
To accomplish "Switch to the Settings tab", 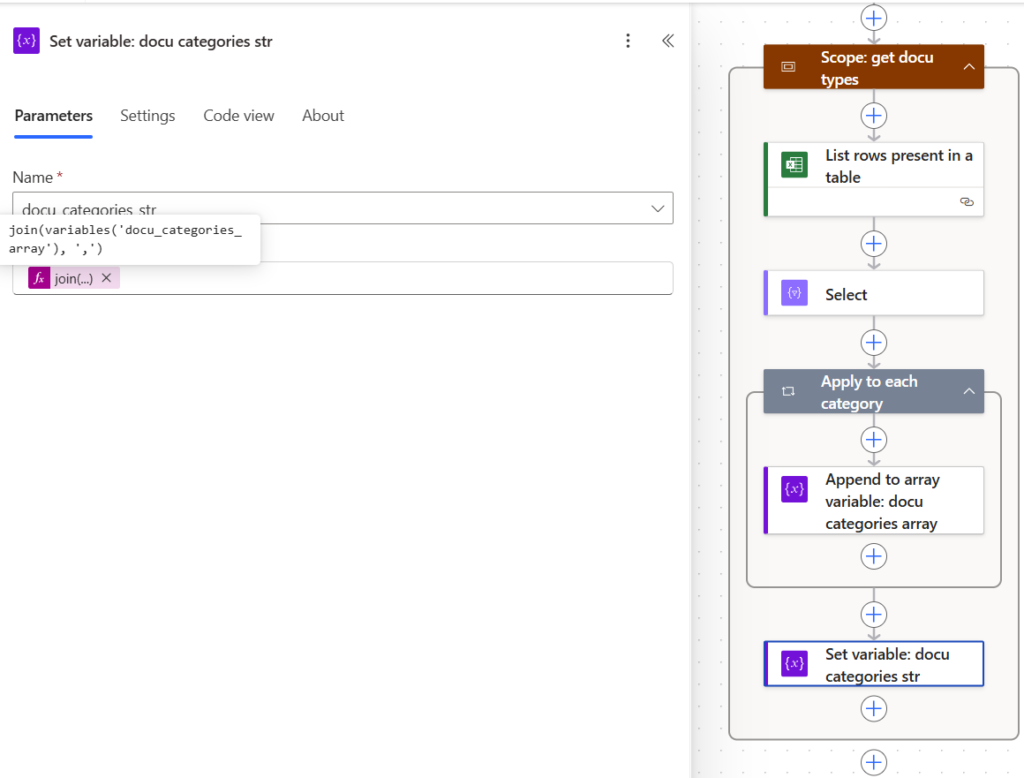I will click(x=148, y=116).
